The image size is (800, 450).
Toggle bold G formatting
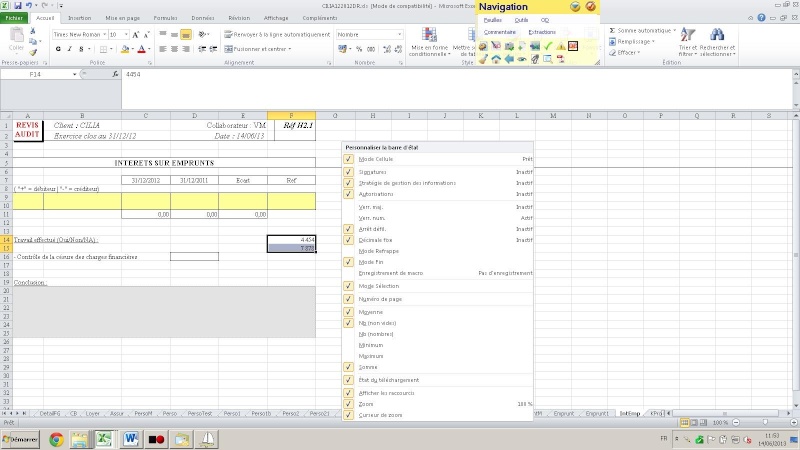point(58,49)
